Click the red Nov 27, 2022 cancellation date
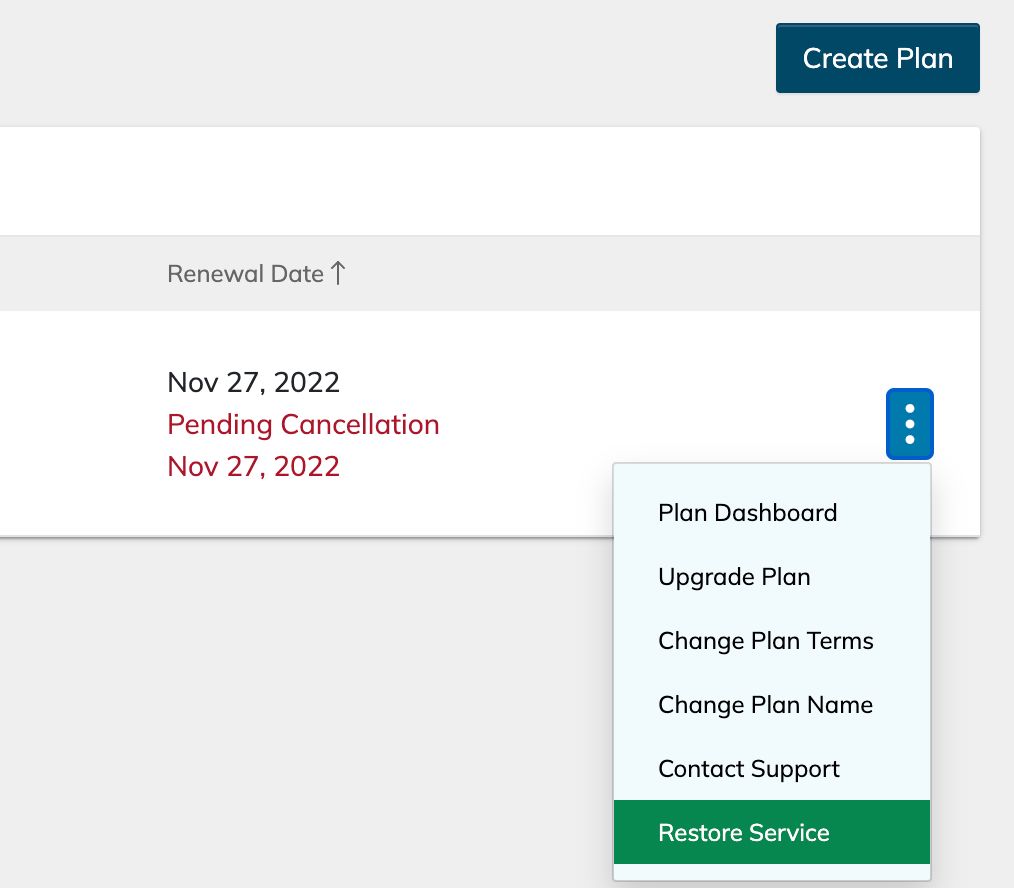 (x=253, y=466)
